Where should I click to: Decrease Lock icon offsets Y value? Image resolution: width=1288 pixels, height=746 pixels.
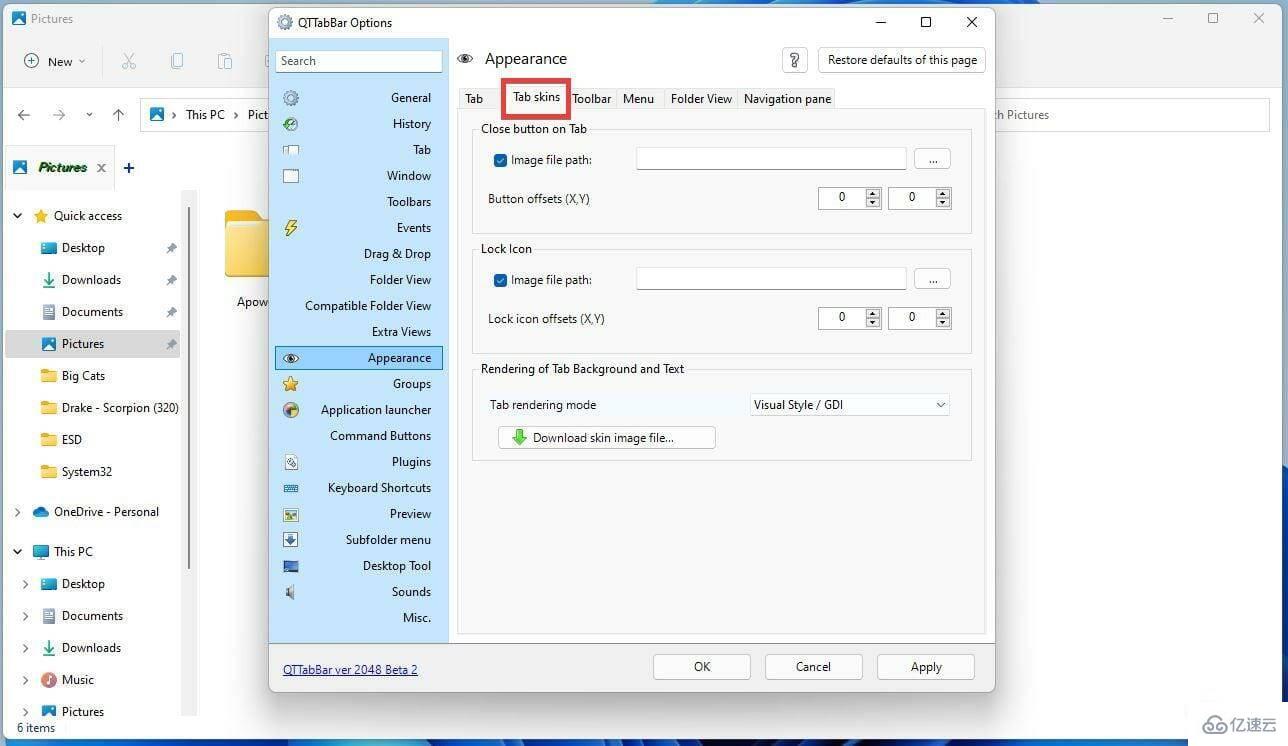click(943, 323)
